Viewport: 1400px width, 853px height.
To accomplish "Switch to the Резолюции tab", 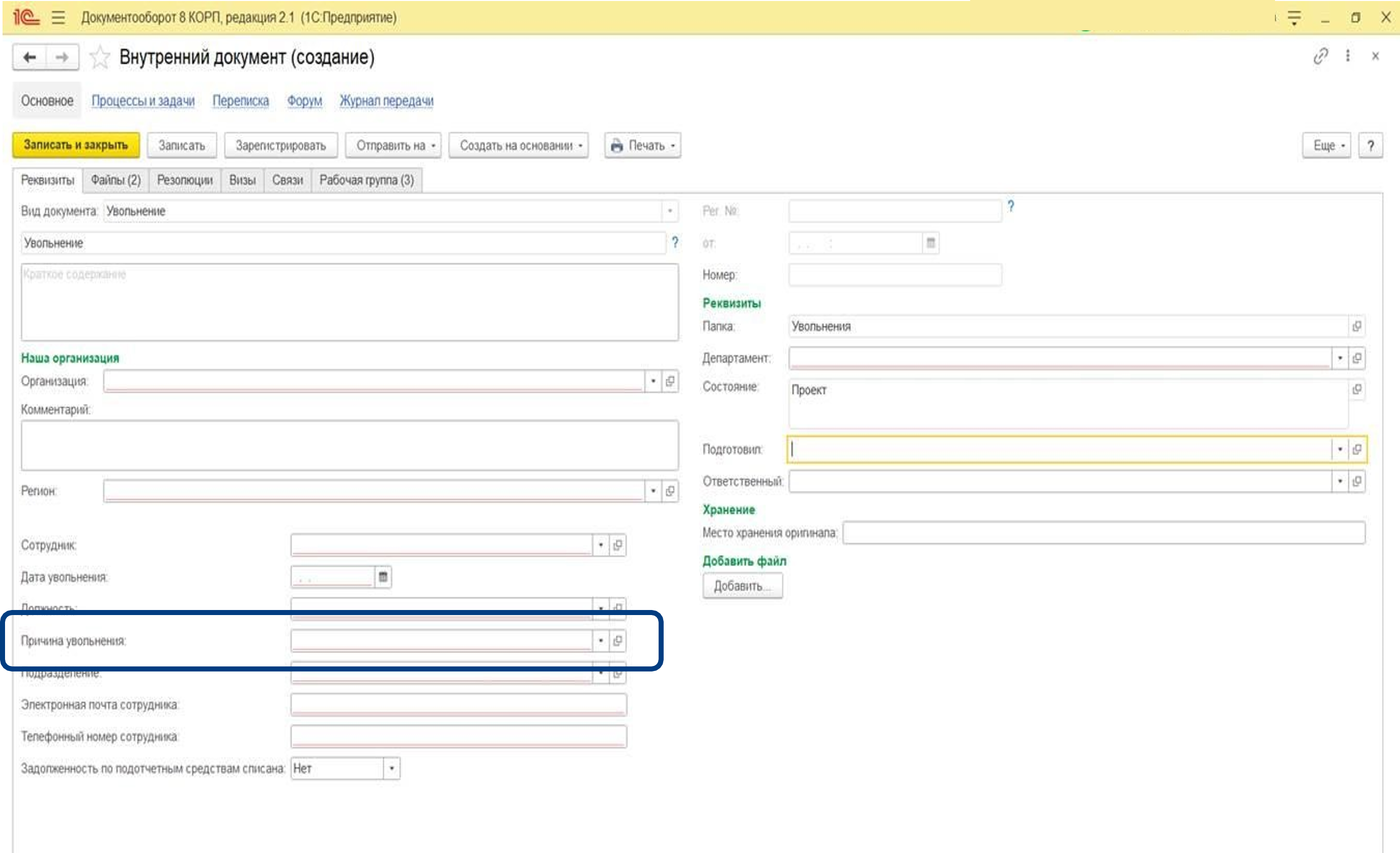I will pyautogui.click(x=184, y=180).
